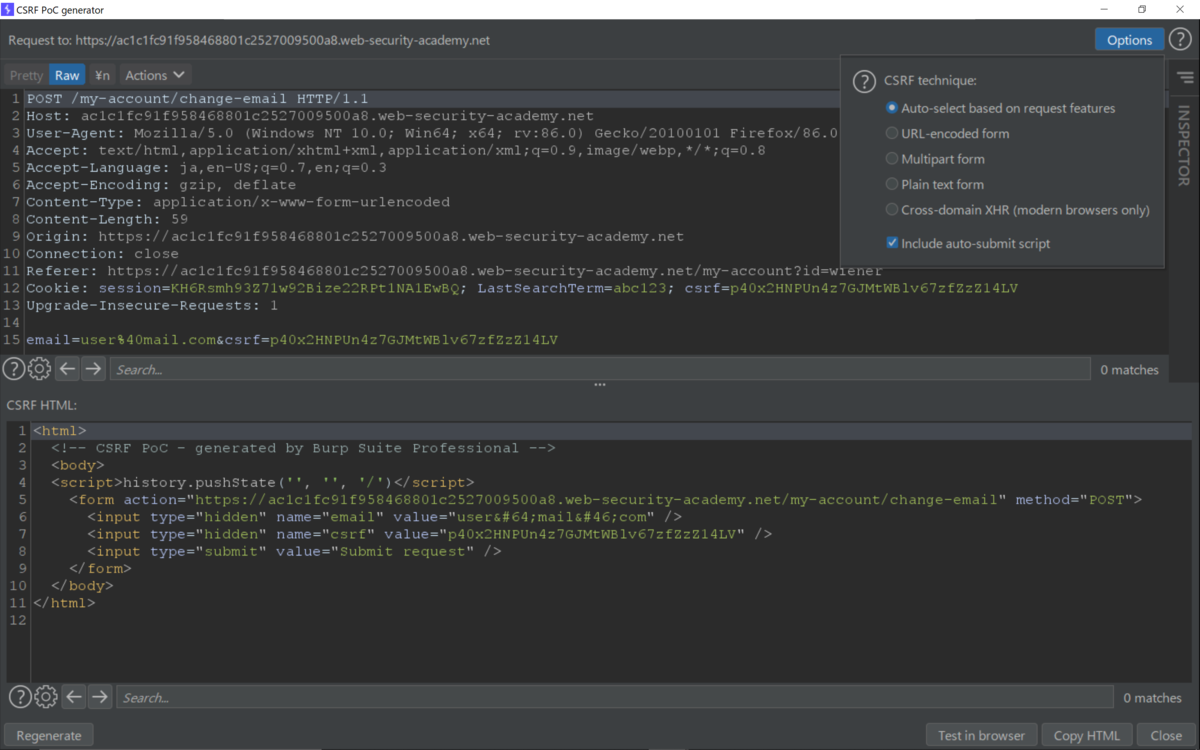
Task: Open the help icon beside Options button
Action: tap(1180, 40)
